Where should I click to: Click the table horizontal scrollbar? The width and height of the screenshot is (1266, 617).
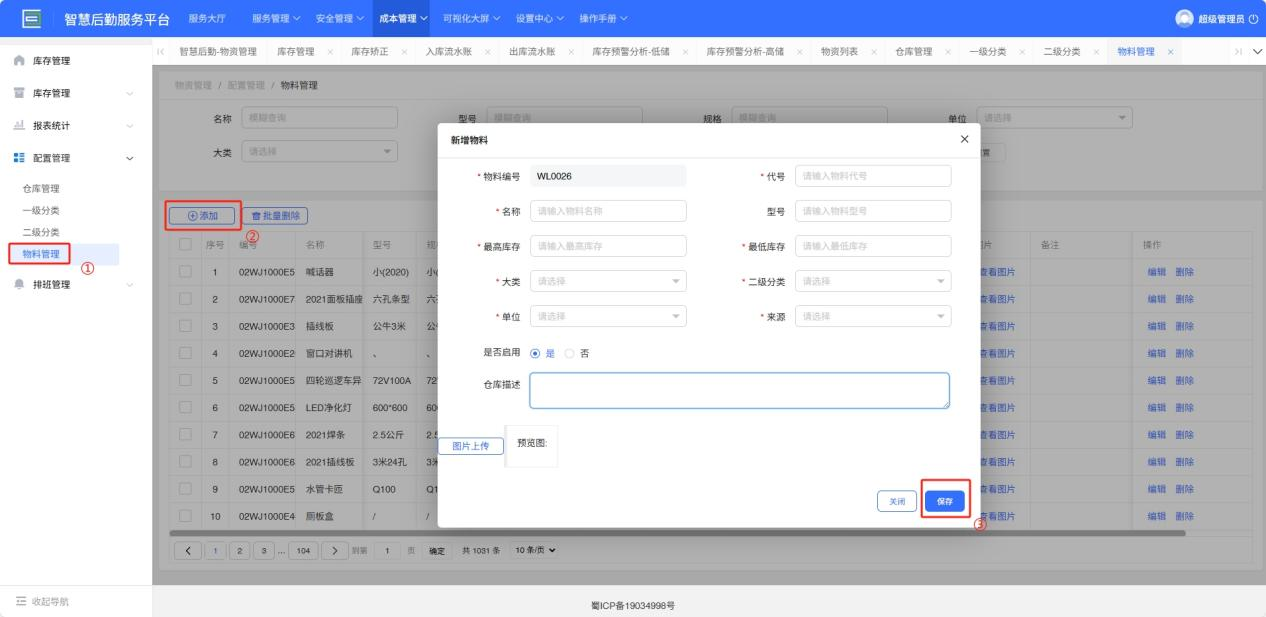(x=677, y=533)
